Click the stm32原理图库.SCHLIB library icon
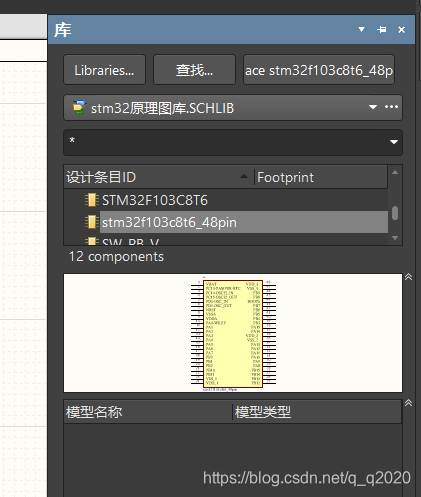Viewport: 421px width, 497px height. click(x=79, y=107)
